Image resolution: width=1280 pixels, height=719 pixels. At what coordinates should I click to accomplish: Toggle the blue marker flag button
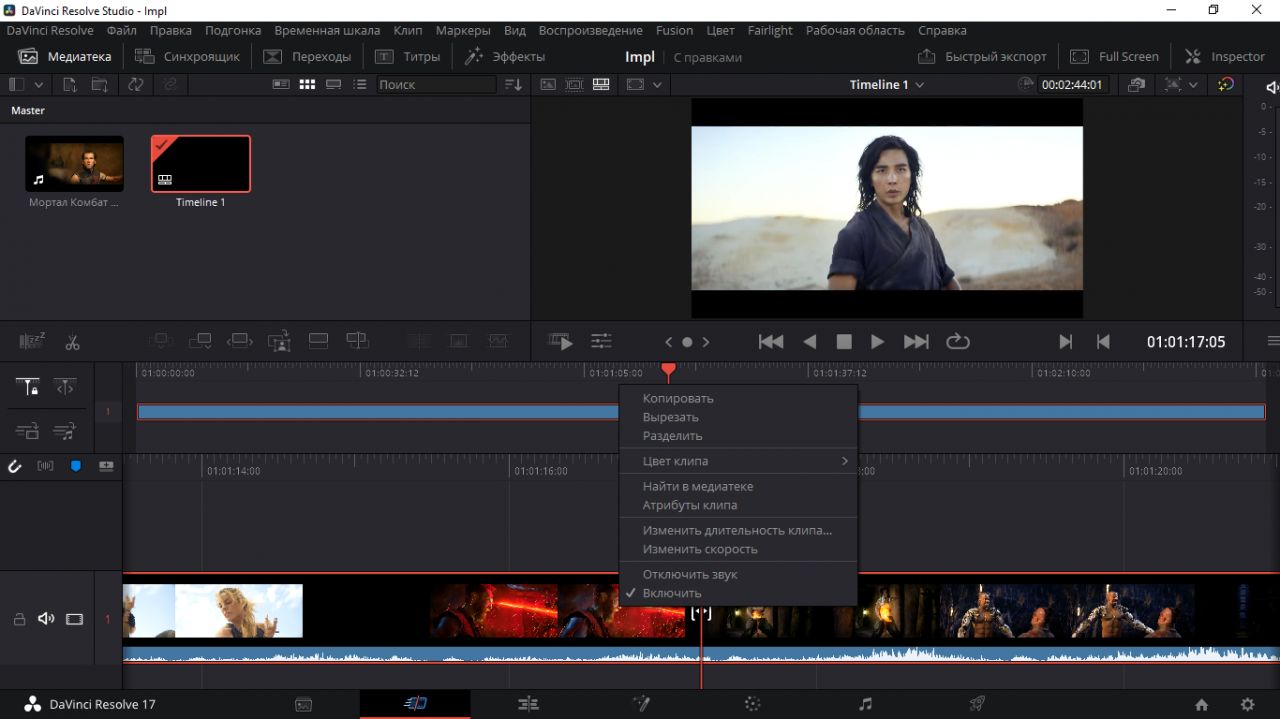tap(75, 466)
